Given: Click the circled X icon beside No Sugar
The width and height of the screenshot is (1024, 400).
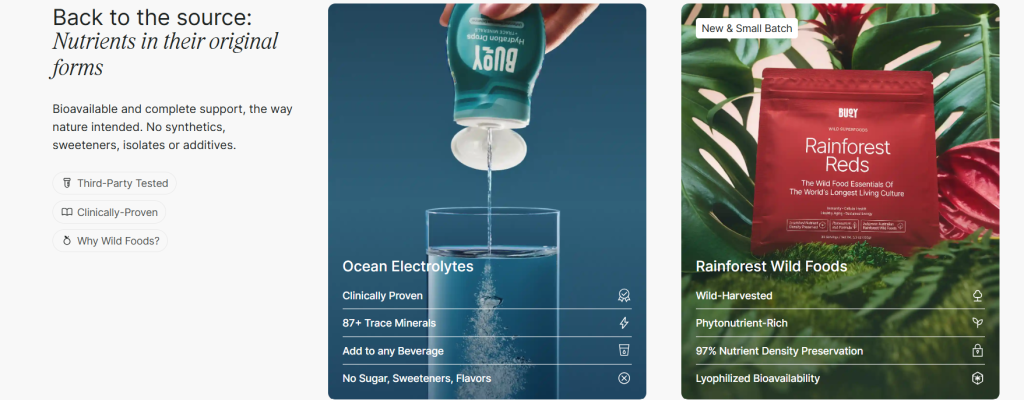Looking at the screenshot, I should coord(624,378).
